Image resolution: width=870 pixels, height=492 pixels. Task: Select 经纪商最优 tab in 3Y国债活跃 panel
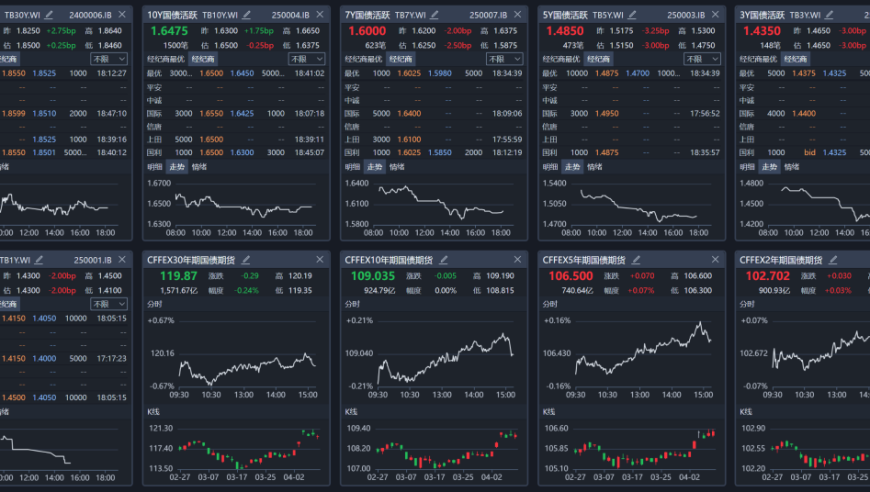758,59
